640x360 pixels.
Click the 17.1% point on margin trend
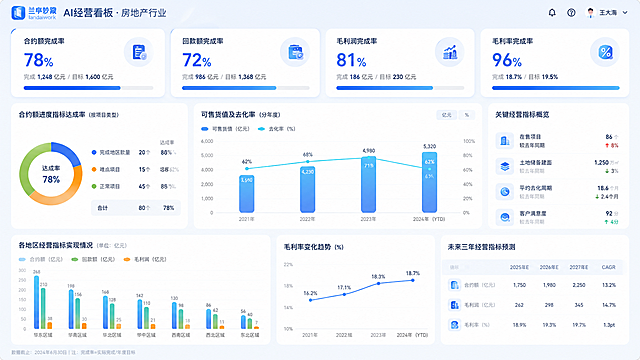(x=344, y=294)
